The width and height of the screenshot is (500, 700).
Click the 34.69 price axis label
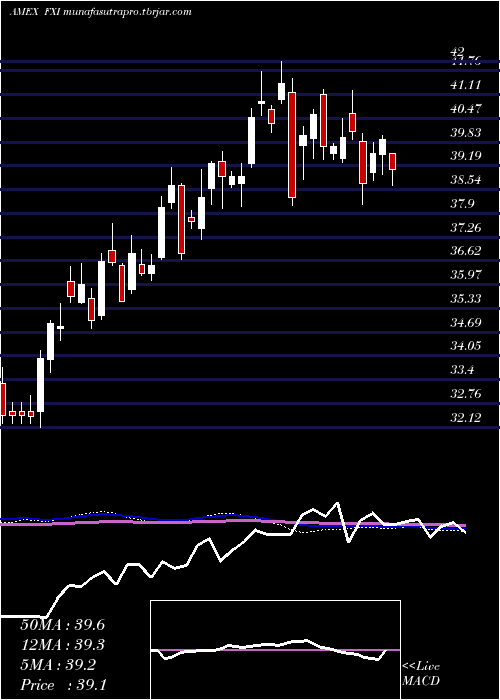point(466,323)
